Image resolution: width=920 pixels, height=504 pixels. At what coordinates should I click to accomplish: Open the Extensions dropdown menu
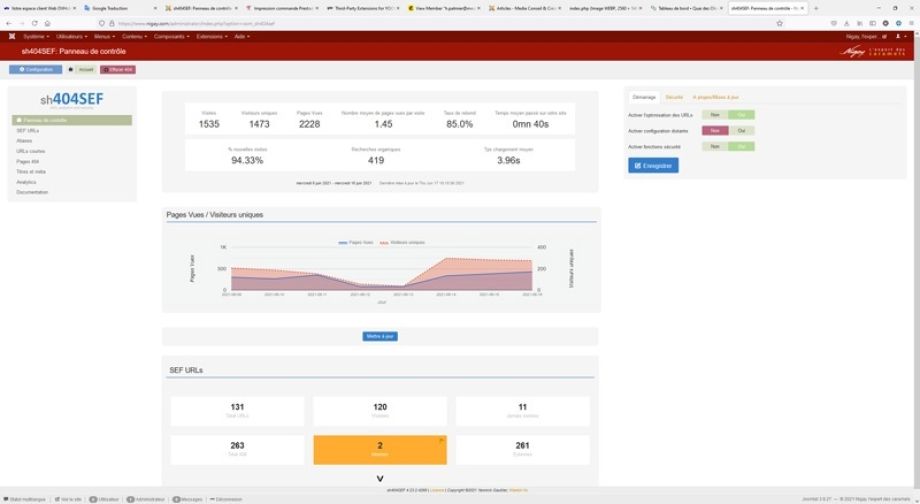pos(212,36)
